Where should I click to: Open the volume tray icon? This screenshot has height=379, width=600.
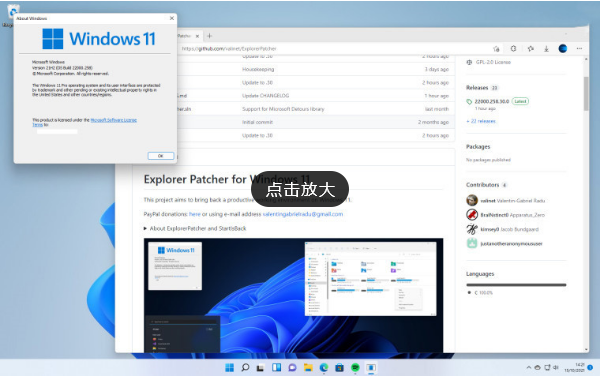[x=556, y=368]
